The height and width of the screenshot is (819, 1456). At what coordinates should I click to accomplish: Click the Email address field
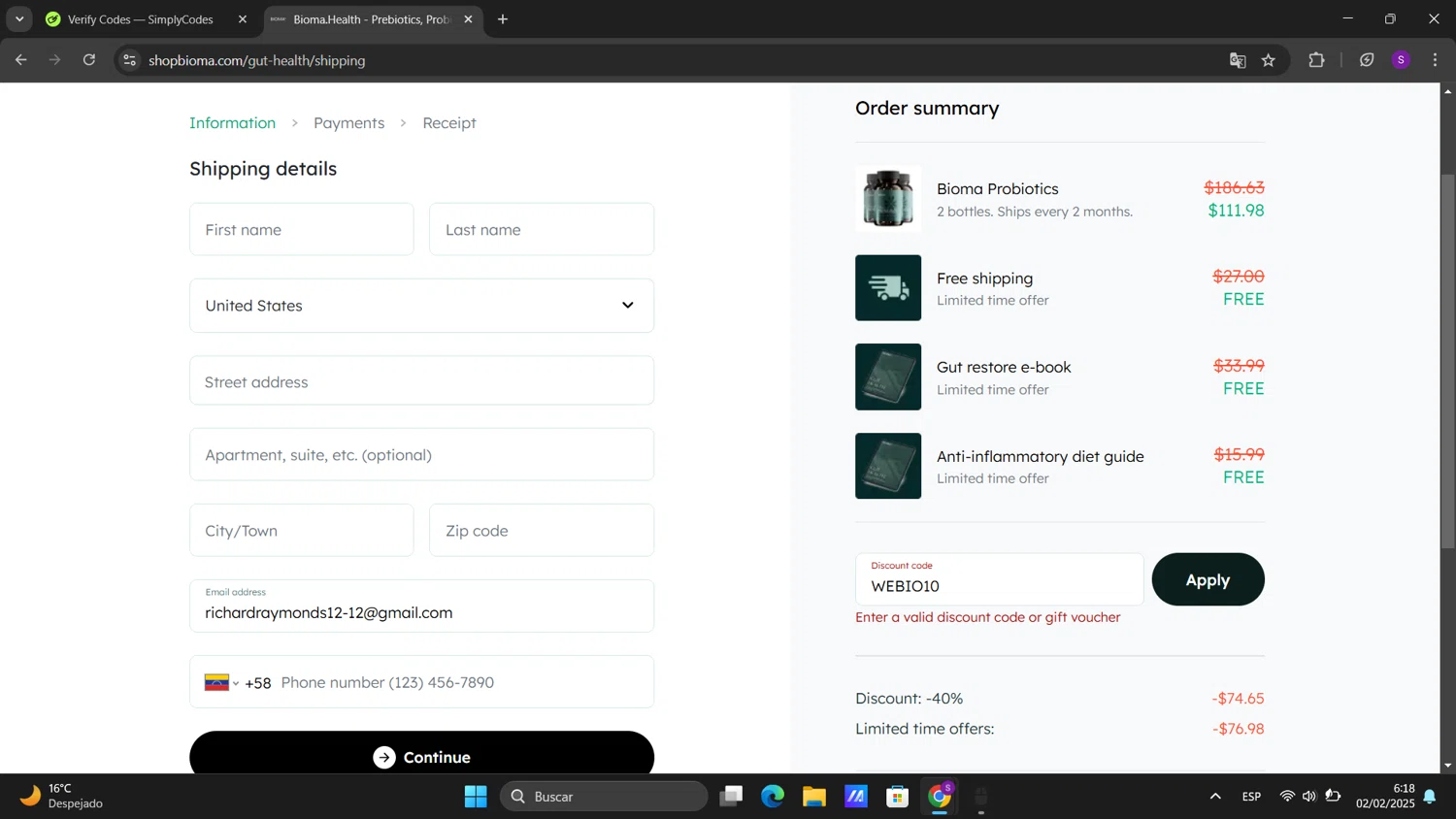point(421,606)
